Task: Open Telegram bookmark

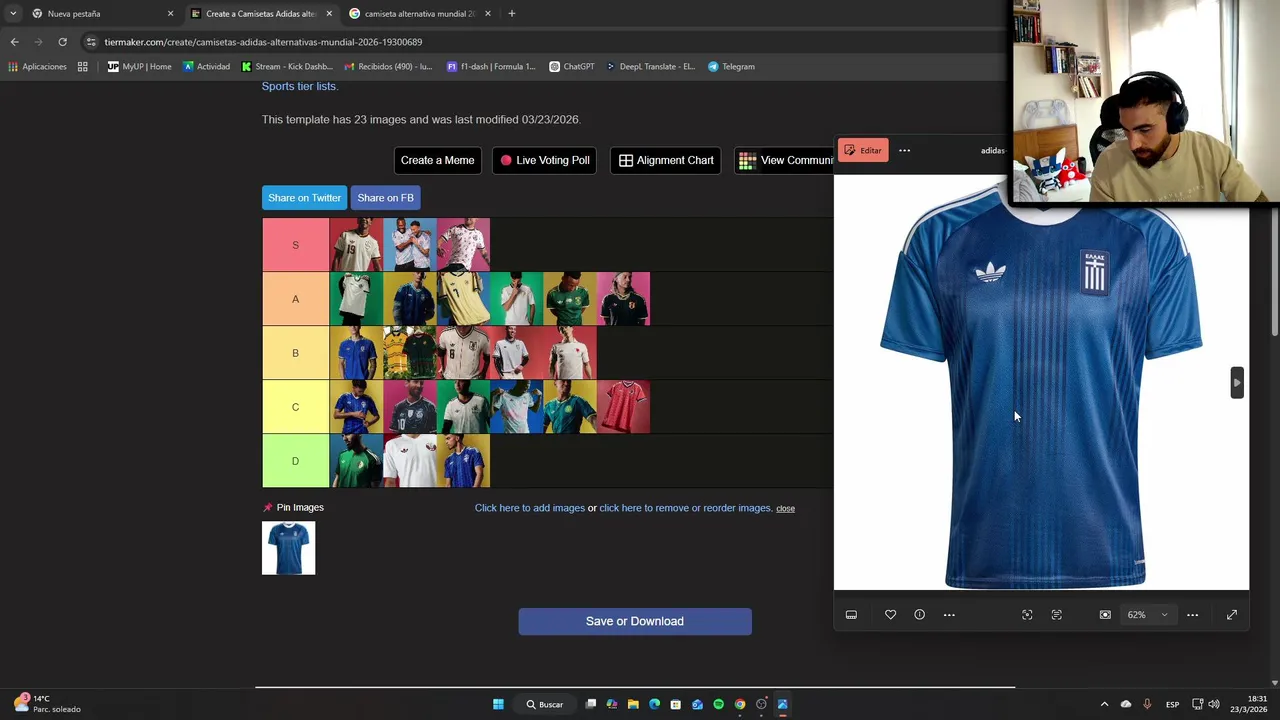Action: (731, 67)
